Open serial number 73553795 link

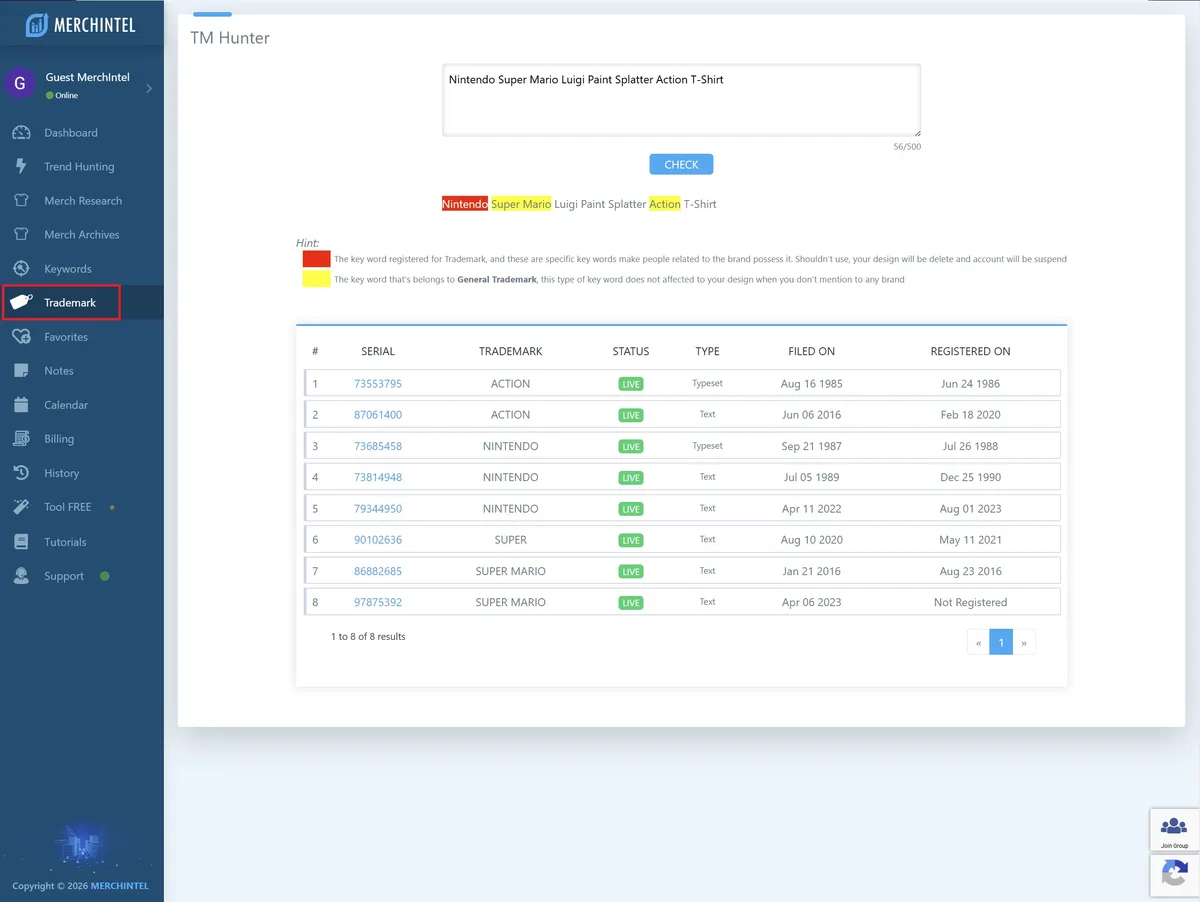(378, 384)
